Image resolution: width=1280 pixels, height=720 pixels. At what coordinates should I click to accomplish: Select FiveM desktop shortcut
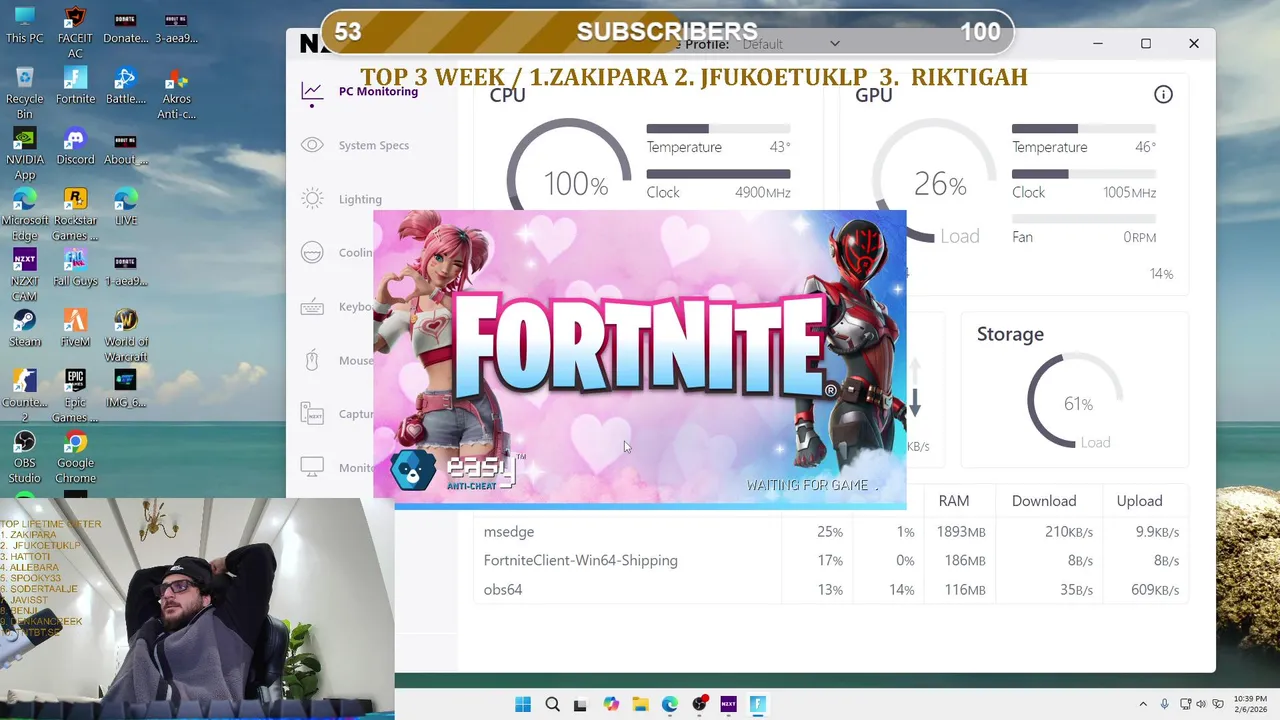75,328
